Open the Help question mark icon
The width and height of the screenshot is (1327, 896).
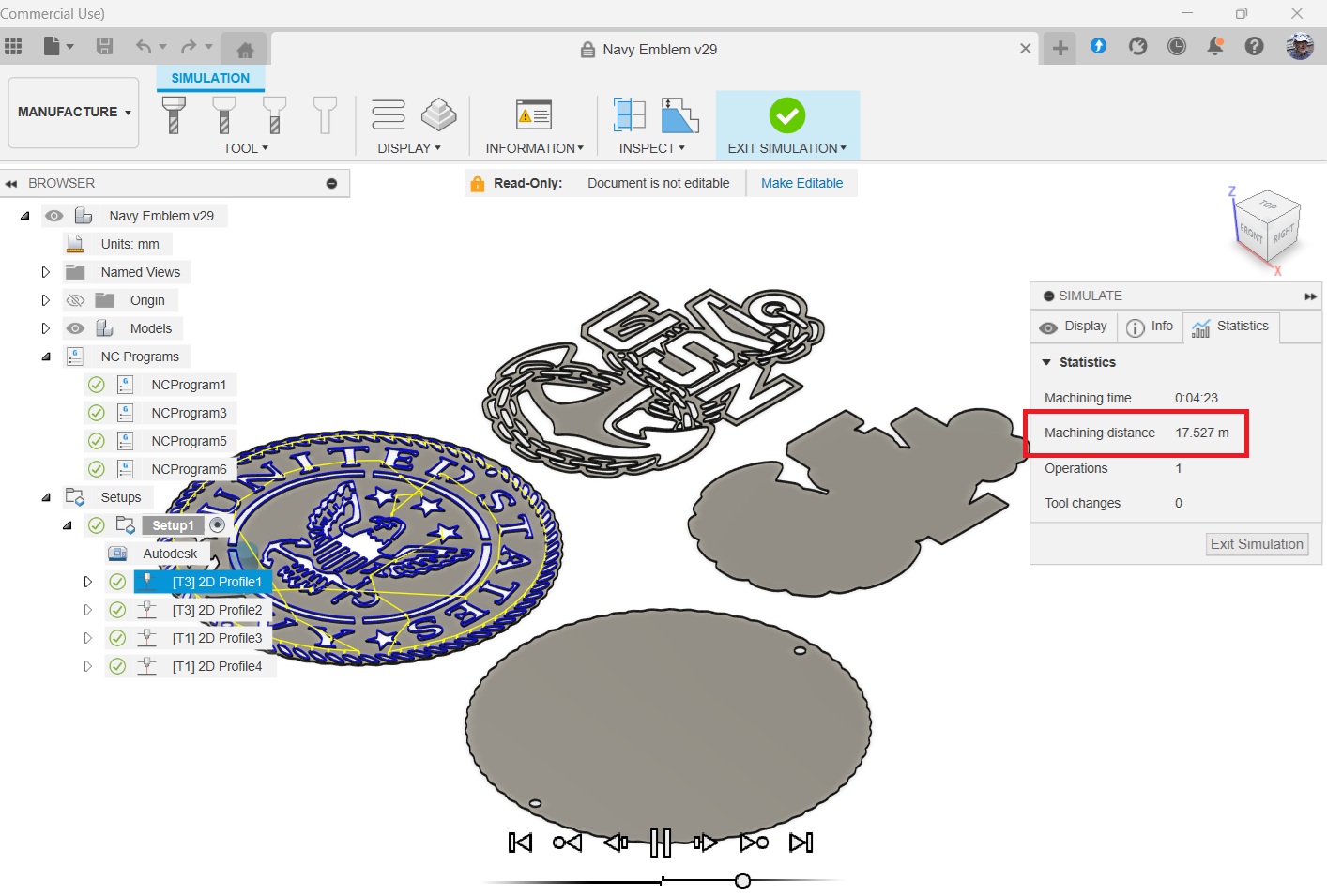pos(1254,46)
